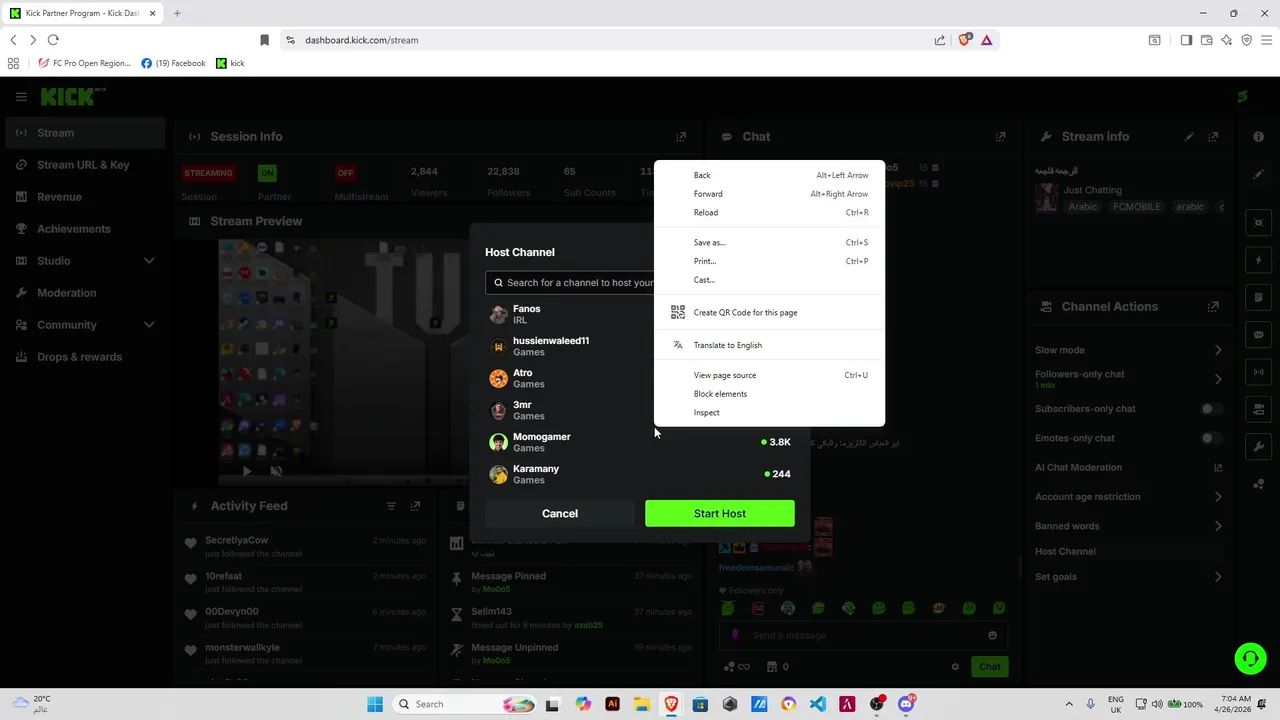Show hidden system tray icons
The width and height of the screenshot is (1280, 720).
point(1068,704)
